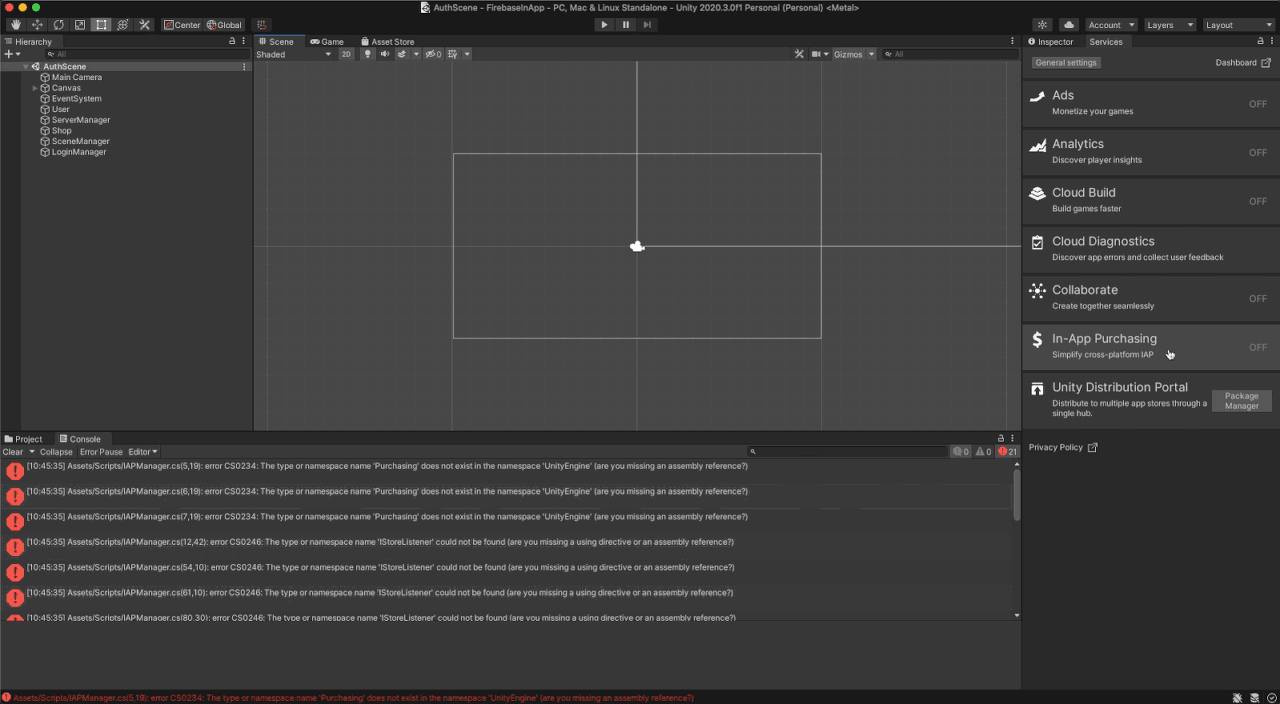
Task: Select ServerManager in Hierarchy
Action: coord(81,120)
